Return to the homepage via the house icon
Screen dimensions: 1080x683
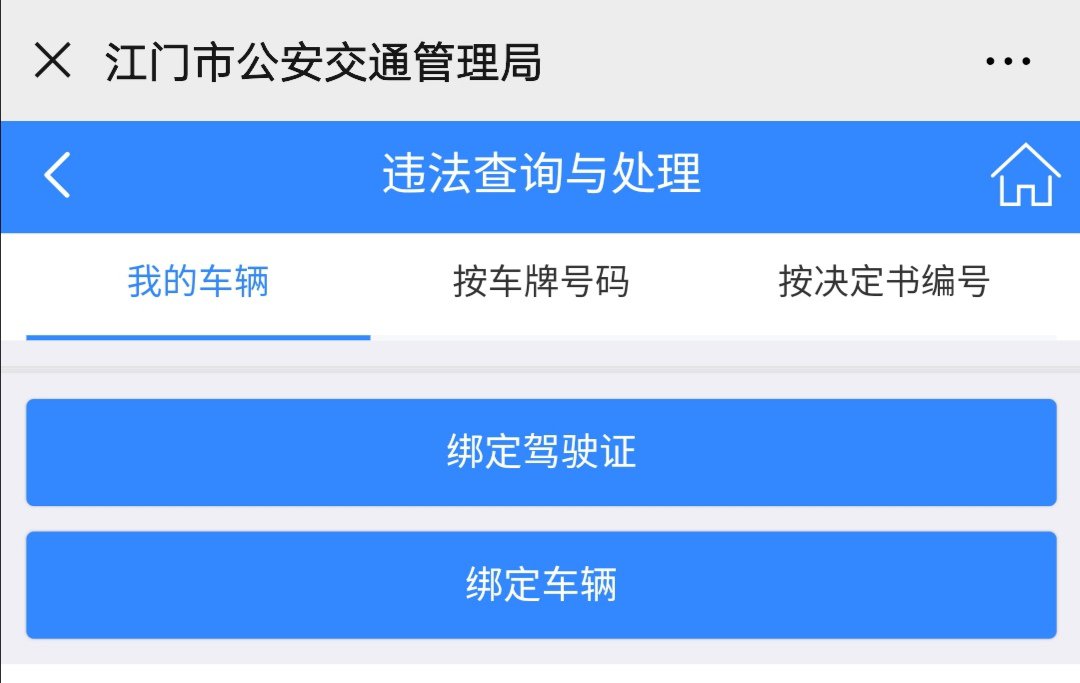tap(1025, 175)
